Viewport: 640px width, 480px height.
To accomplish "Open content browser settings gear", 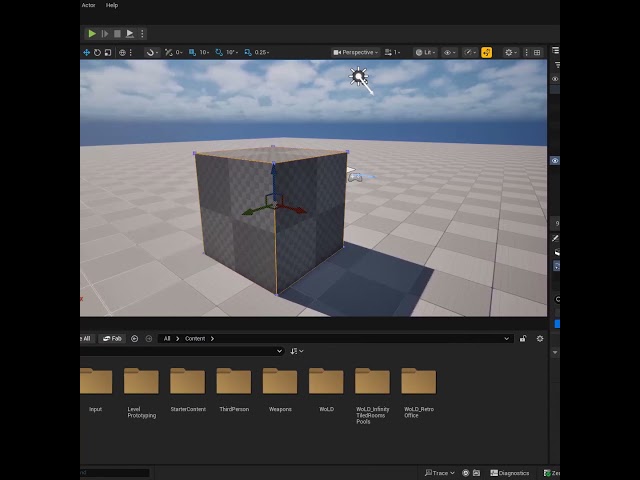I will click(x=540, y=338).
